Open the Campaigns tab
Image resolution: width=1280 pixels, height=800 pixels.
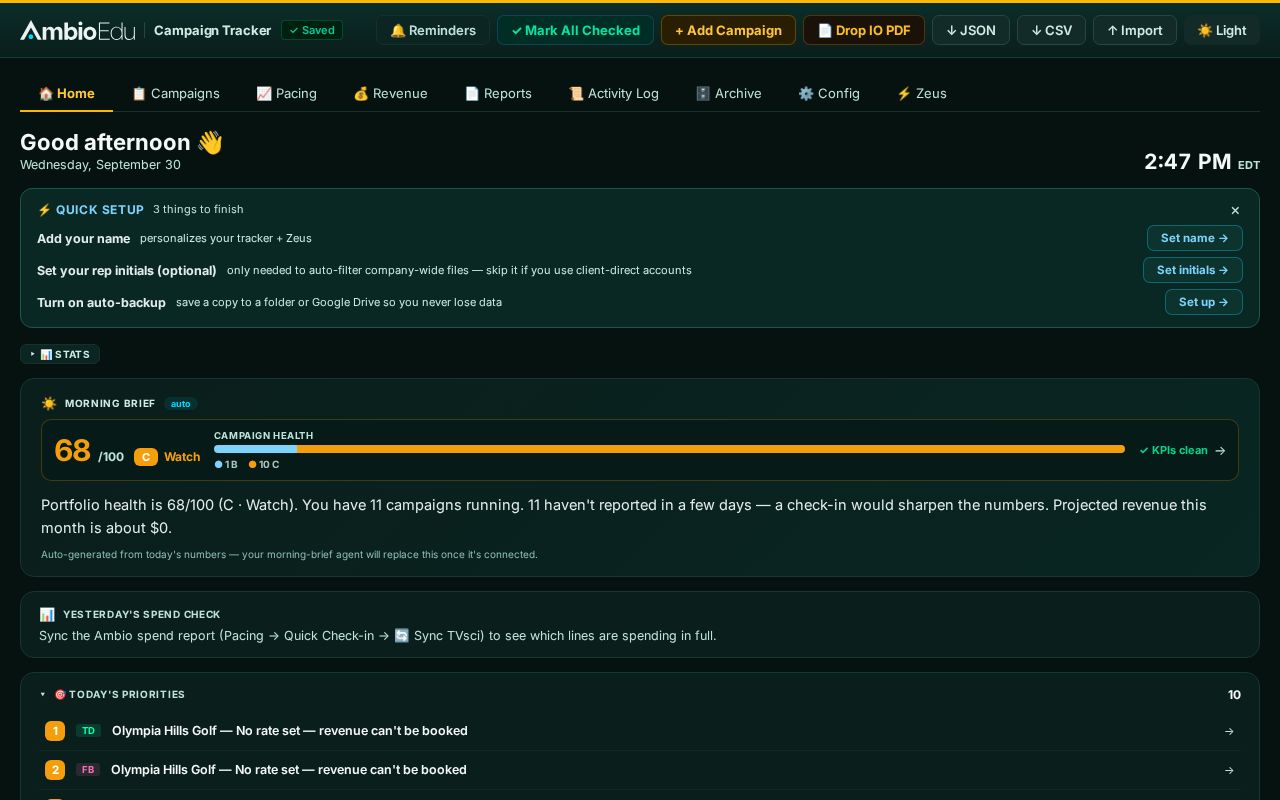pos(176,93)
